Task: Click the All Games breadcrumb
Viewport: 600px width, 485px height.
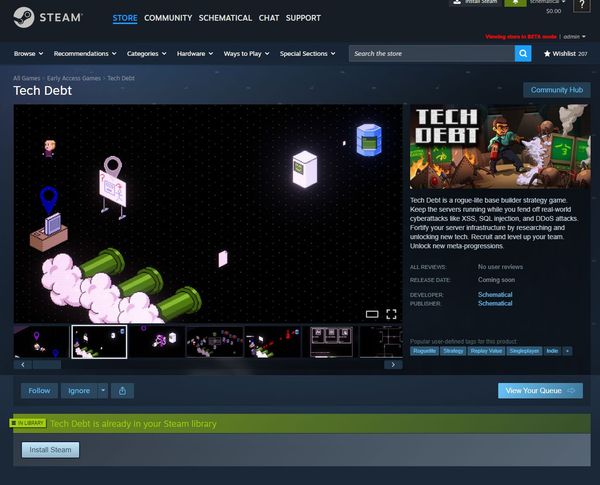Action: click(x=26, y=78)
